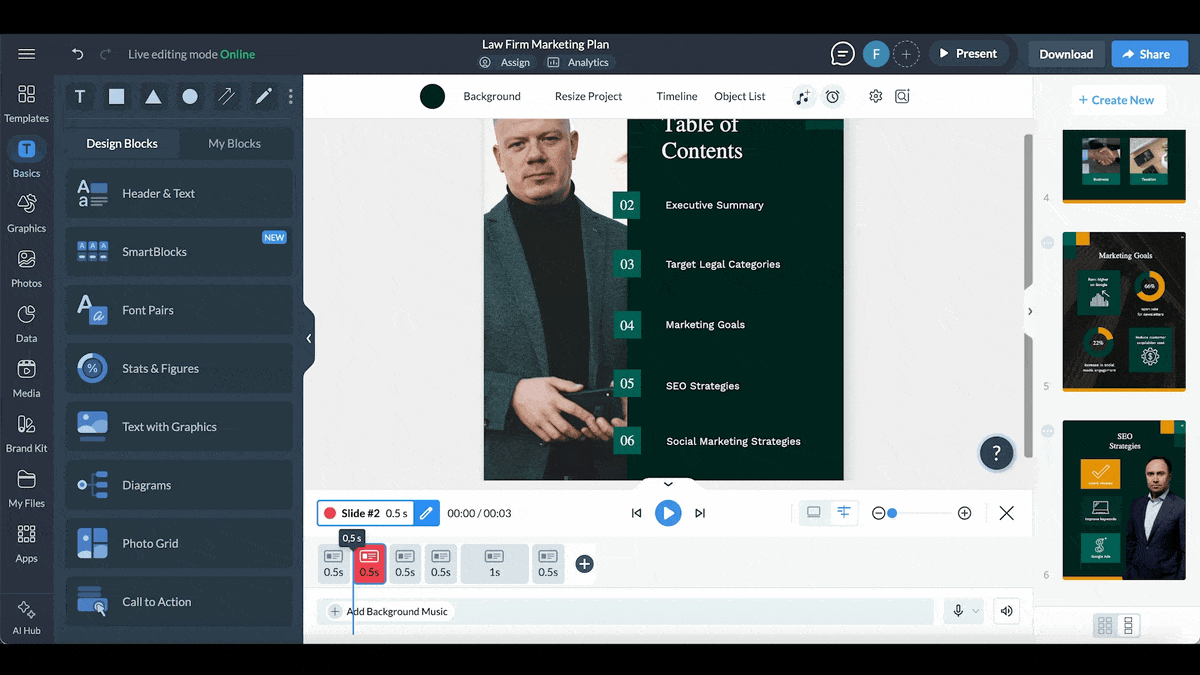Select the circle shape tool
This screenshot has height=675, width=1200.
click(x=190, y=97)
